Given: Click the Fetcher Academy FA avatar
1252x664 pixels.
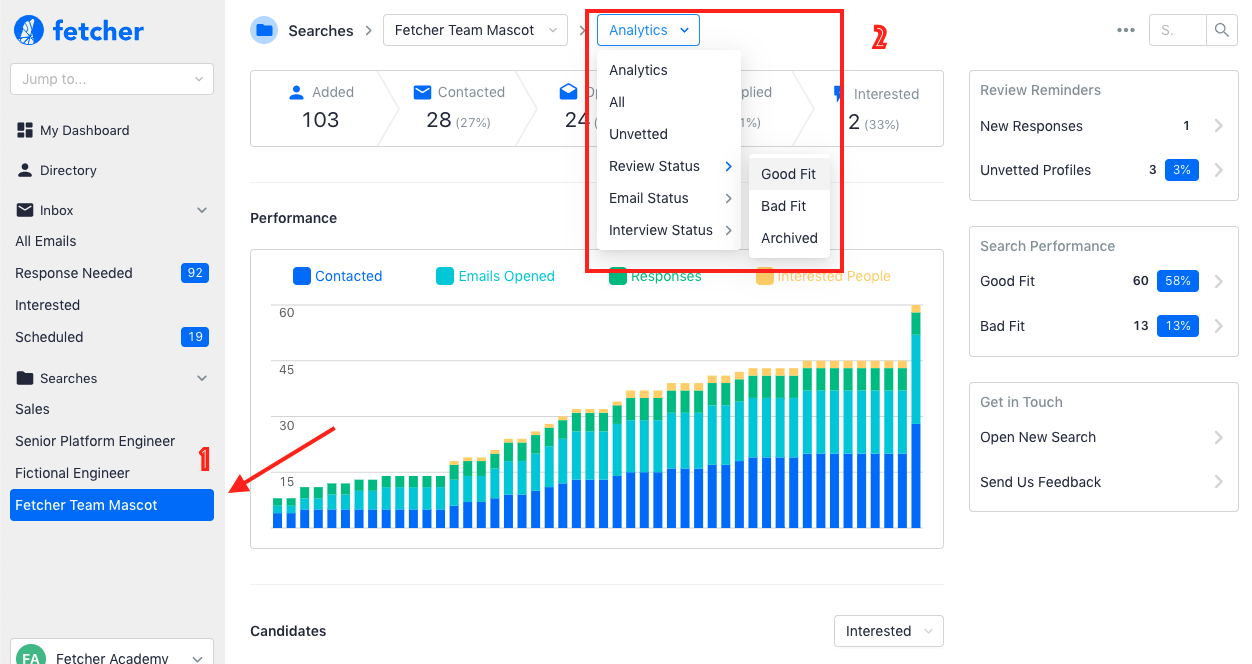Looking at the screenshot, I should tap(31, 656).
